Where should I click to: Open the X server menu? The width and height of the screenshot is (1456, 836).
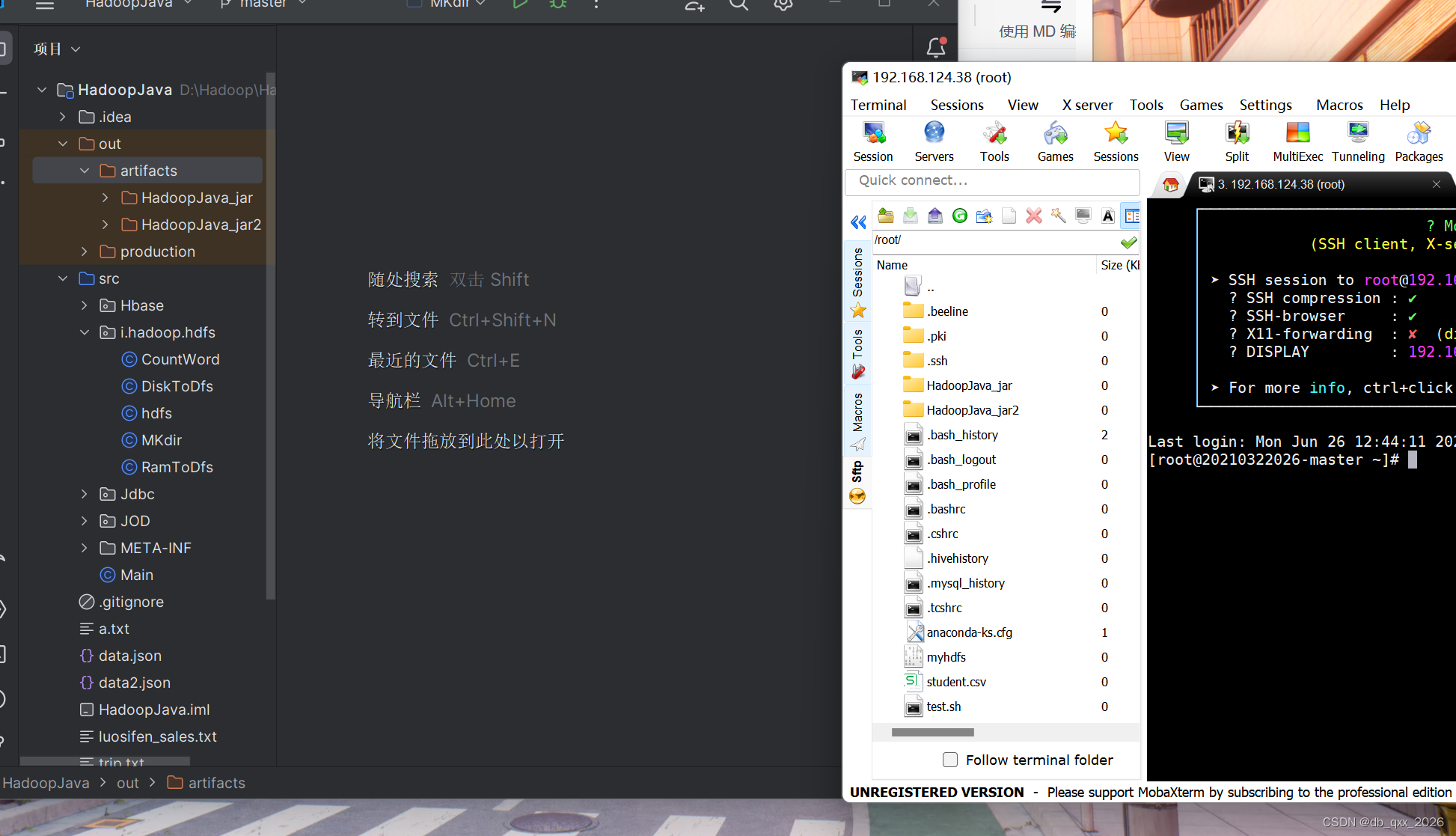tap(1086, 105)
